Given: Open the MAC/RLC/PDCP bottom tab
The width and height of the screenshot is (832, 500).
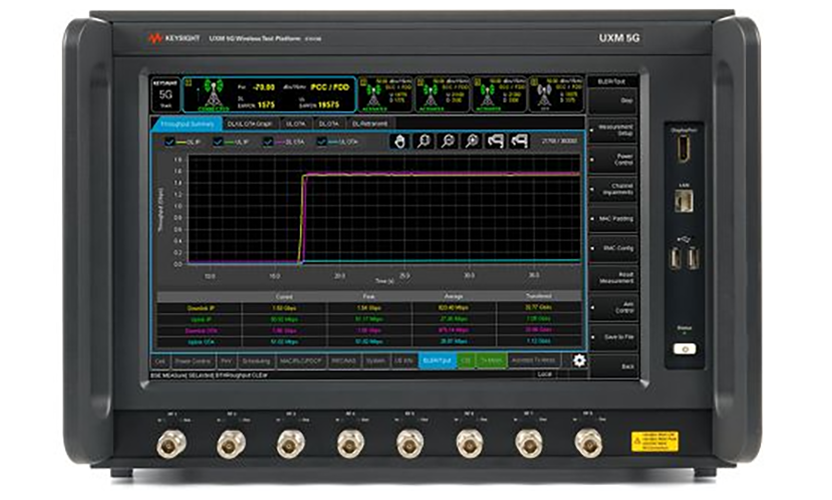Looking at the screenshot, I should pyautogui.click(x=301, y=361).
